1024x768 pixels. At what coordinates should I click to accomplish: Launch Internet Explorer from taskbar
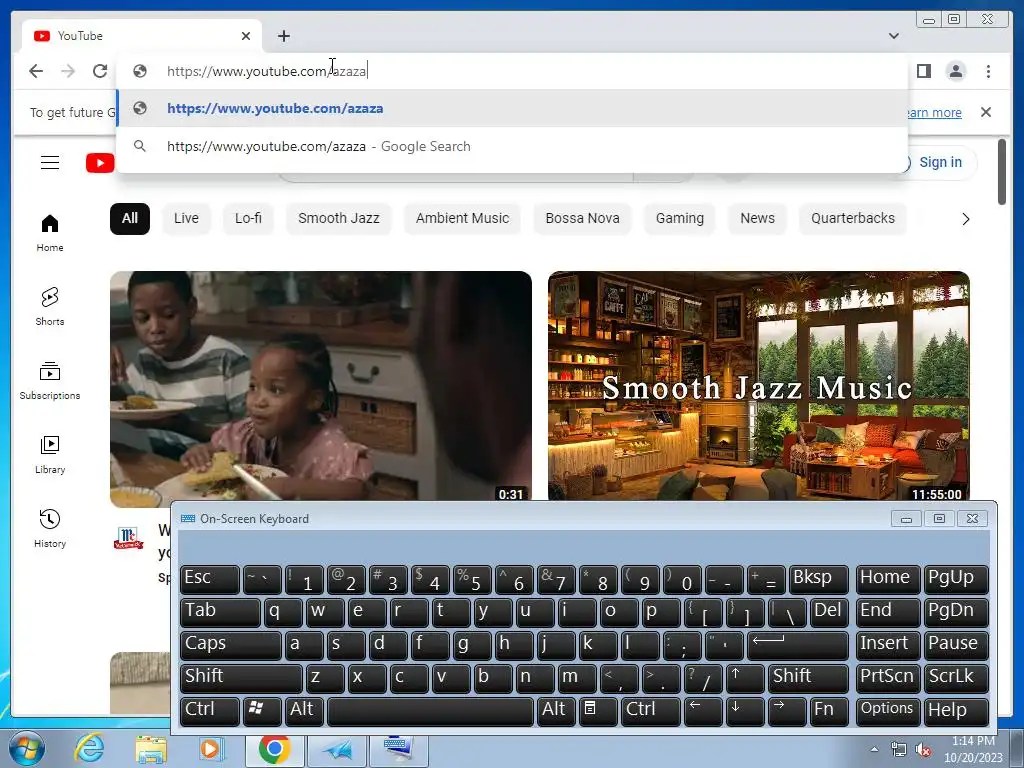[x=89, y=748]
